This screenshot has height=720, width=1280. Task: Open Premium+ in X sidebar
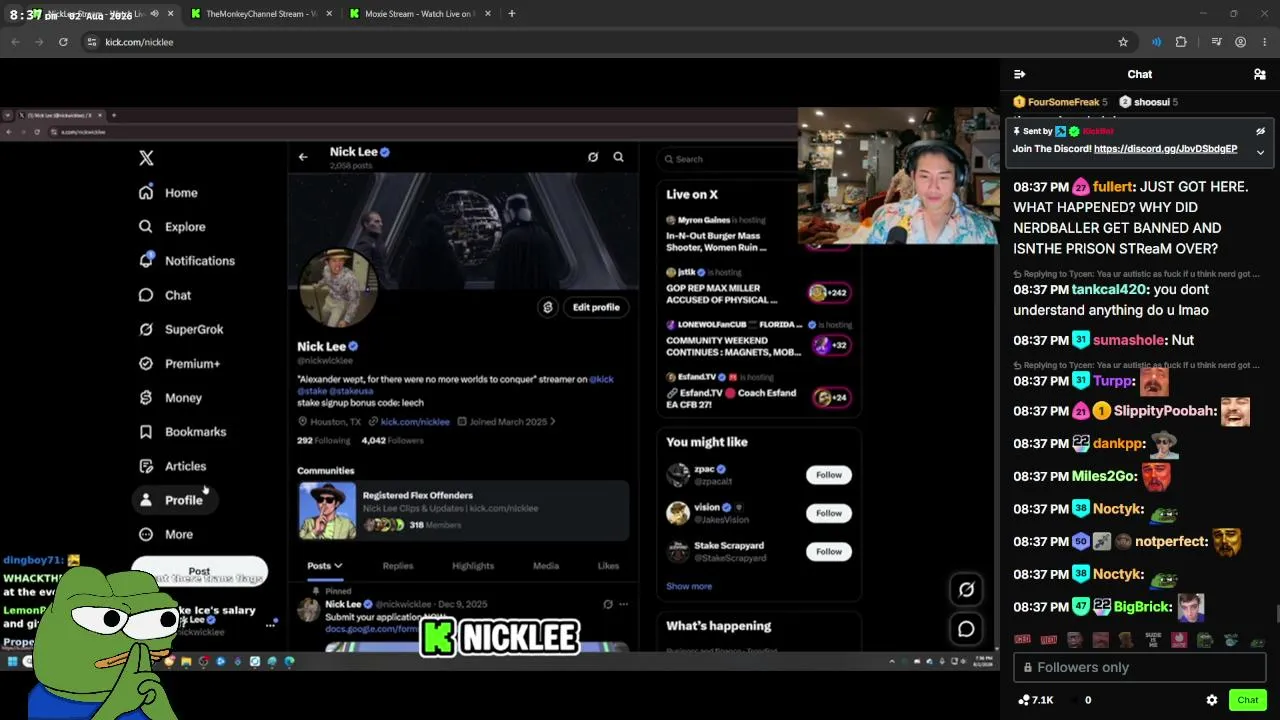tap(179, 364)
